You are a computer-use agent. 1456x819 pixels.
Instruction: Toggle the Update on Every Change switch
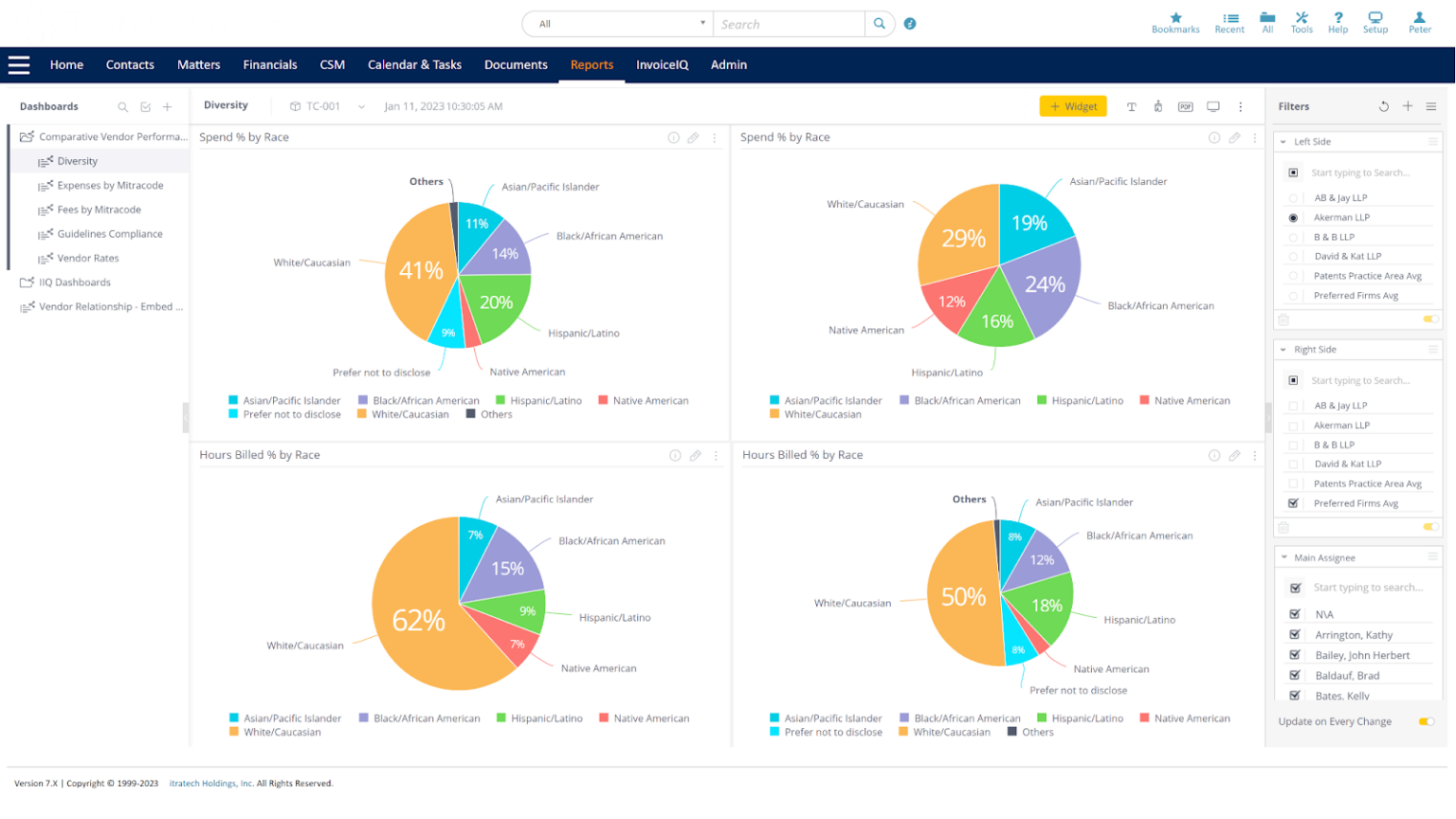tap(1428, 721)
